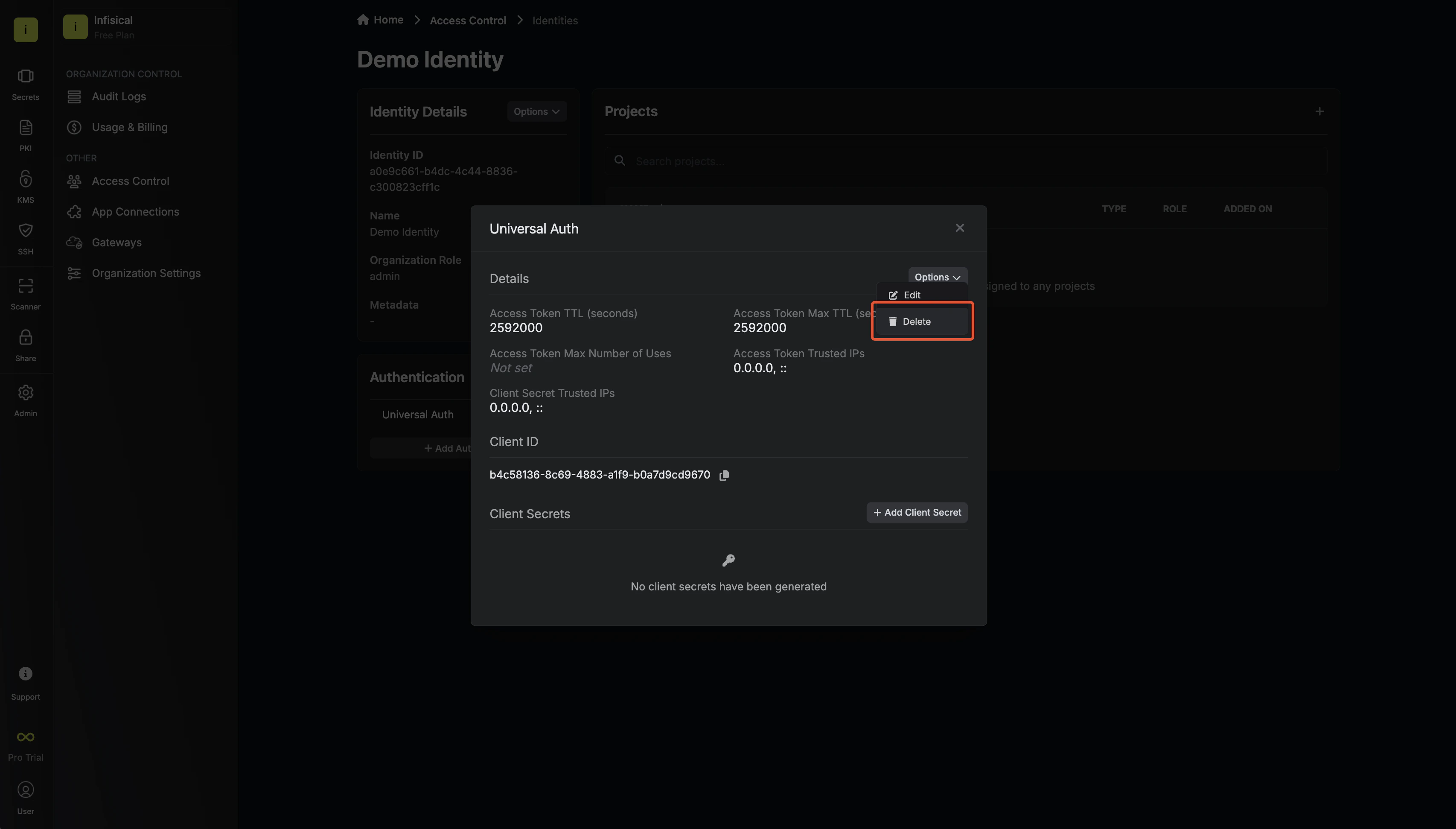Click the Organization Settings sliders icon

74,273
